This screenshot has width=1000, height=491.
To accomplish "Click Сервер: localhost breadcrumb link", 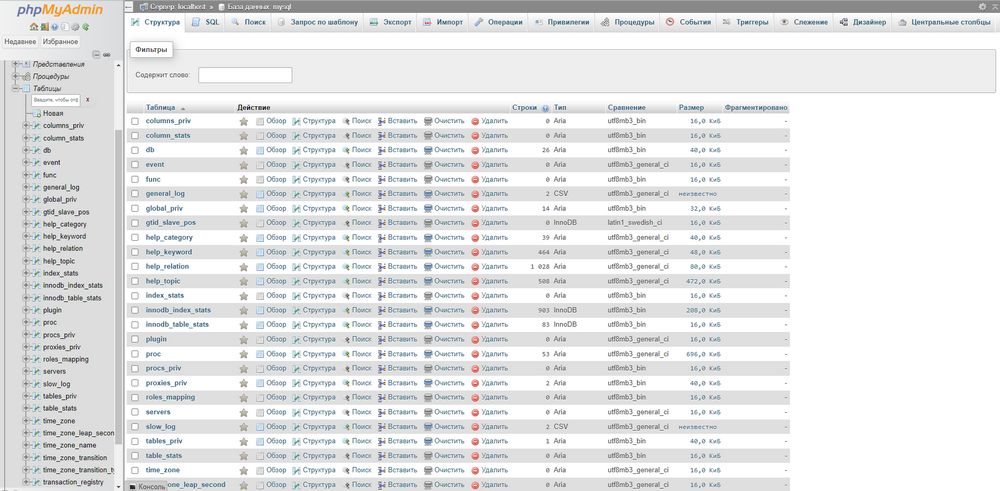I will [x=177, y=6].
